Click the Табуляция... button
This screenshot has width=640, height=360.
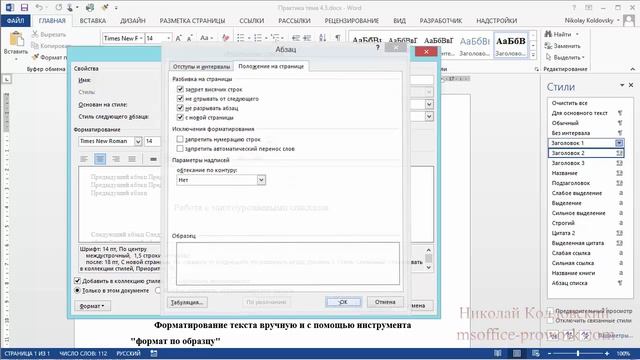(187, 302)
